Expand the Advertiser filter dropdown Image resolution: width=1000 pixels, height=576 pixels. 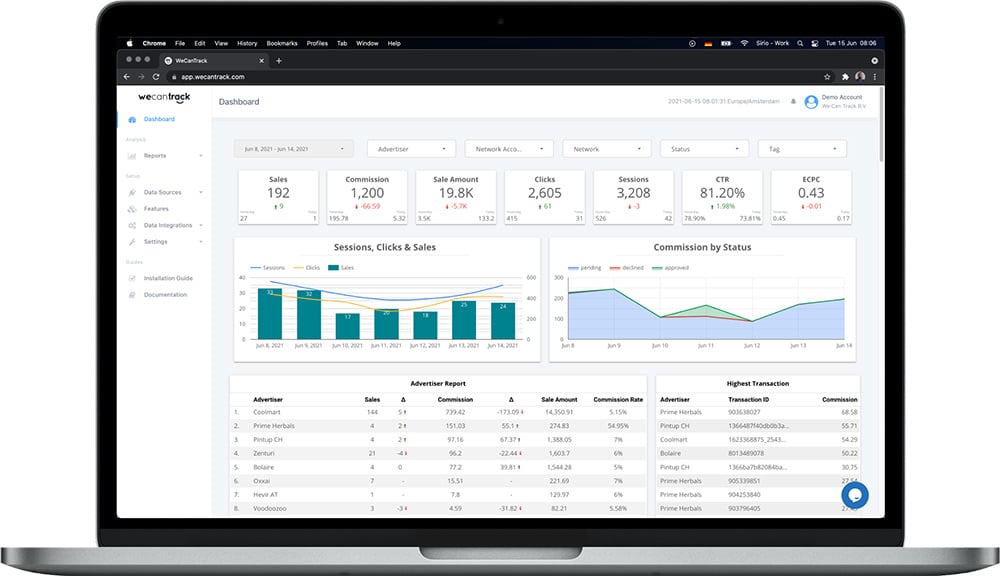click(412, 149)
